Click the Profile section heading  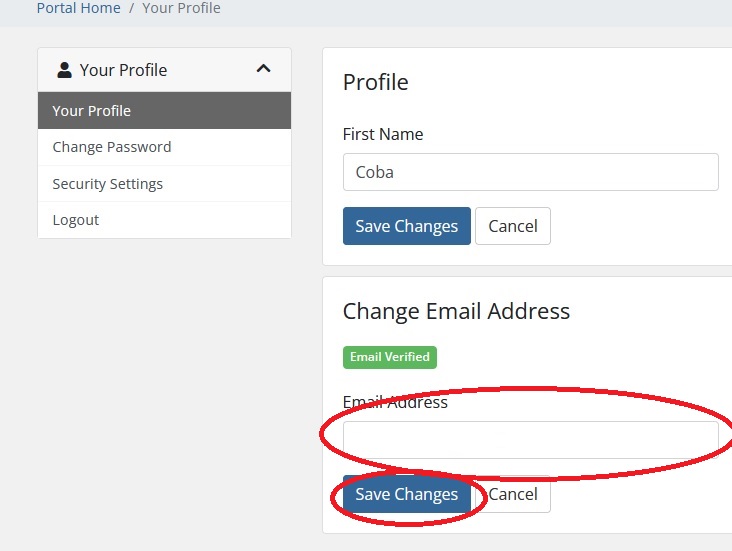376,82
